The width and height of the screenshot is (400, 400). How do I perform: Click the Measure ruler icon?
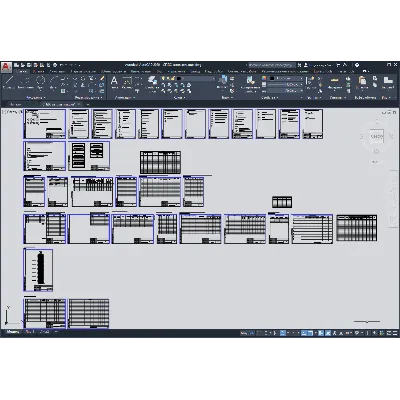(x=335, y=80)
